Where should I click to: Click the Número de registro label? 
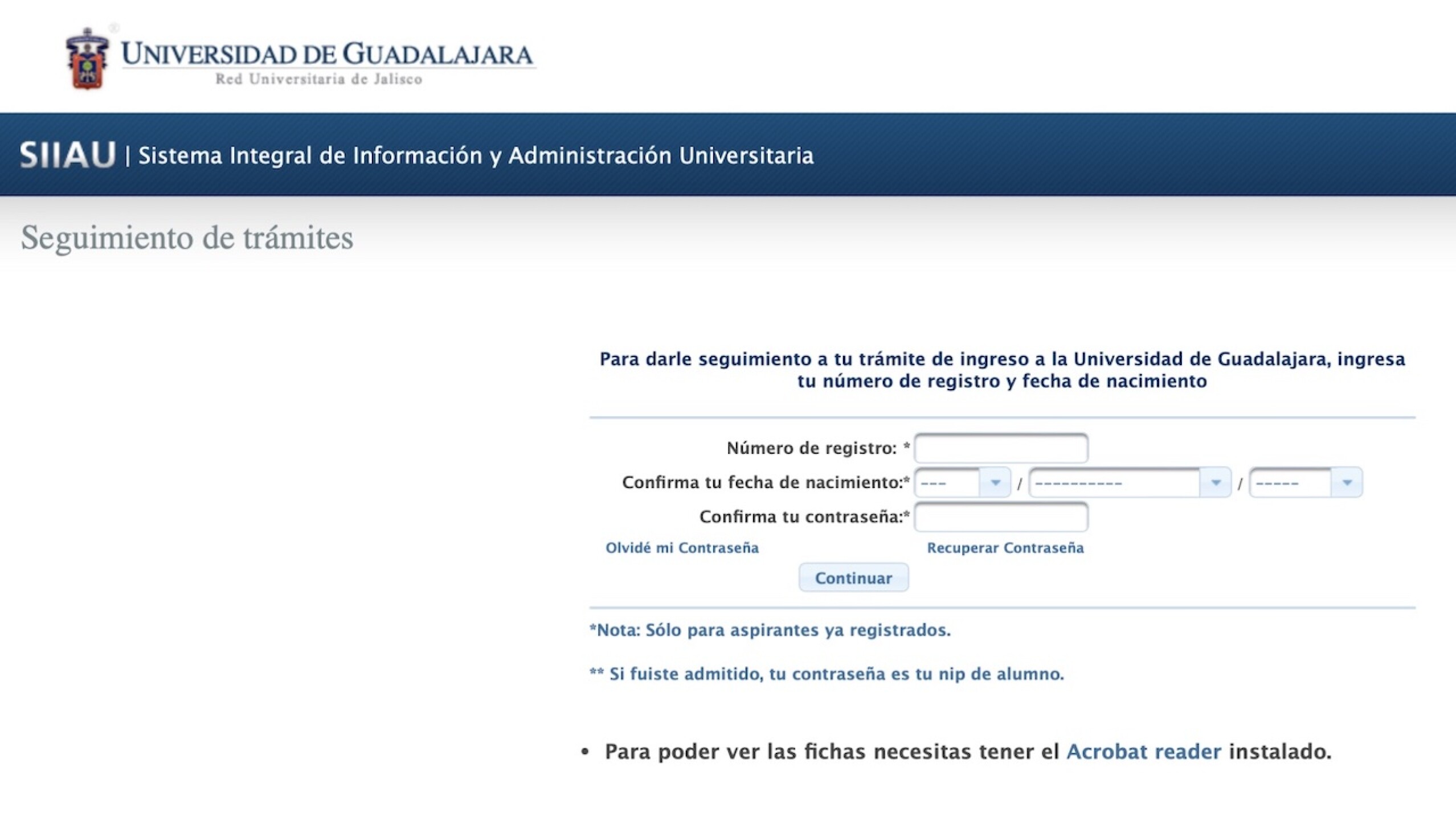pyautogui.click(x=811, y=449)
